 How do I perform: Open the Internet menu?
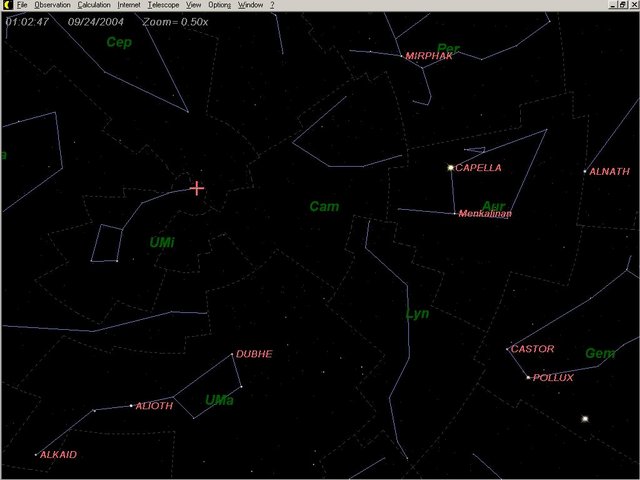pos(130,5)
